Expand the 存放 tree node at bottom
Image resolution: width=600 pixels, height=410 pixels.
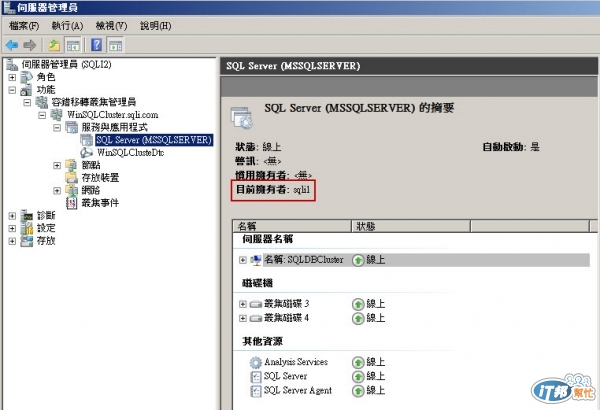point(12,241)
